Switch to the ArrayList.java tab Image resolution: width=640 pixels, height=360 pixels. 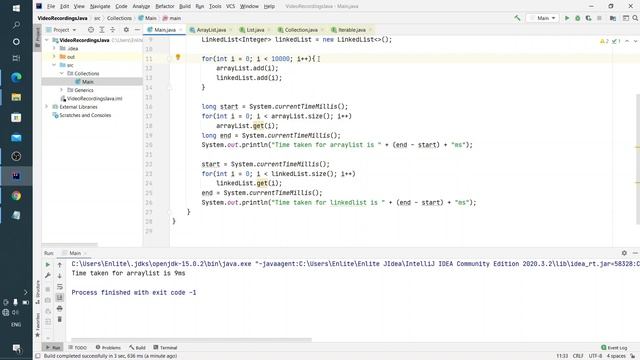coord(211,30)
